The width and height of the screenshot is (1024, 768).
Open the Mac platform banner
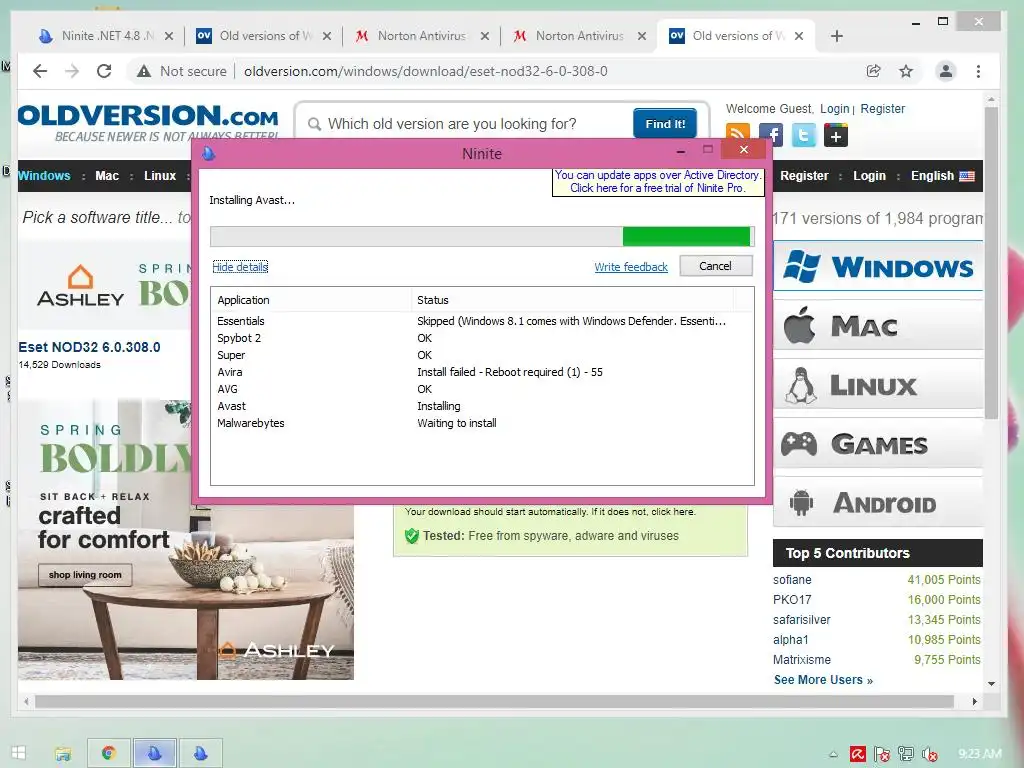878,325
